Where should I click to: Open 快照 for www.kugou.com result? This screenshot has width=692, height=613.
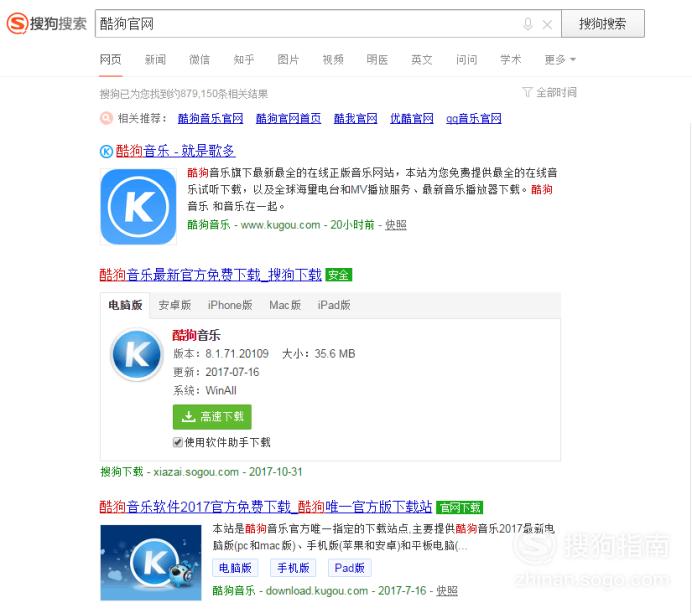(x=396, y=225)
